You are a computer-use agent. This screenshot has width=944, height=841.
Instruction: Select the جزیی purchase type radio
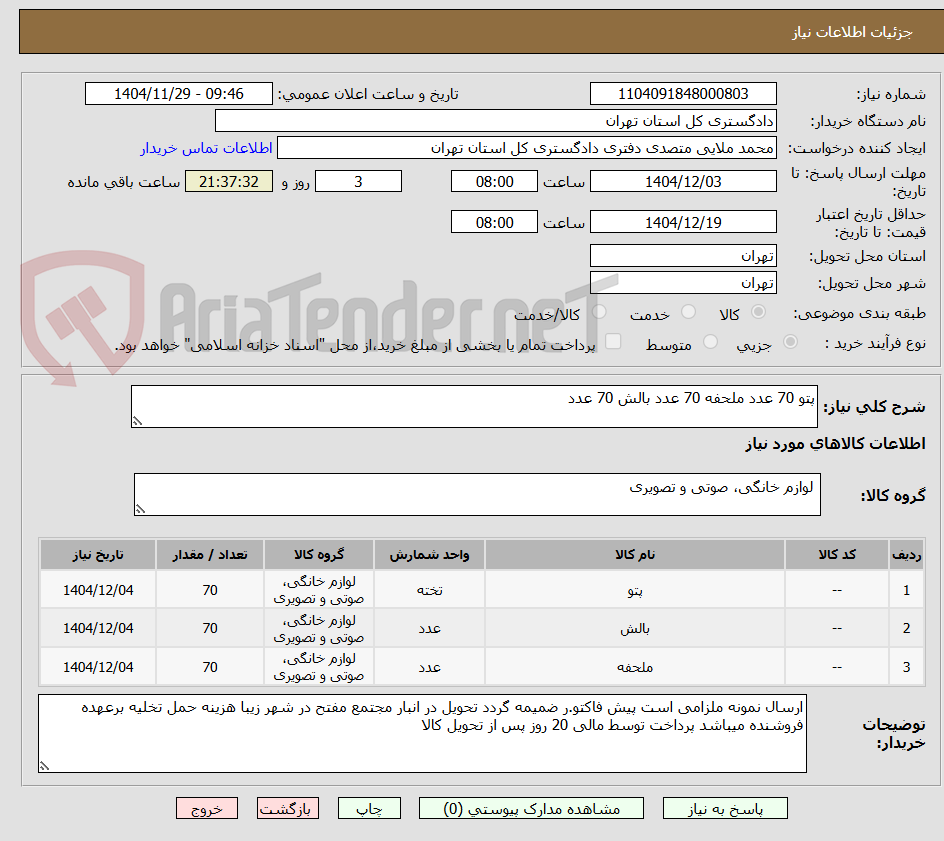tap(790, 342)
